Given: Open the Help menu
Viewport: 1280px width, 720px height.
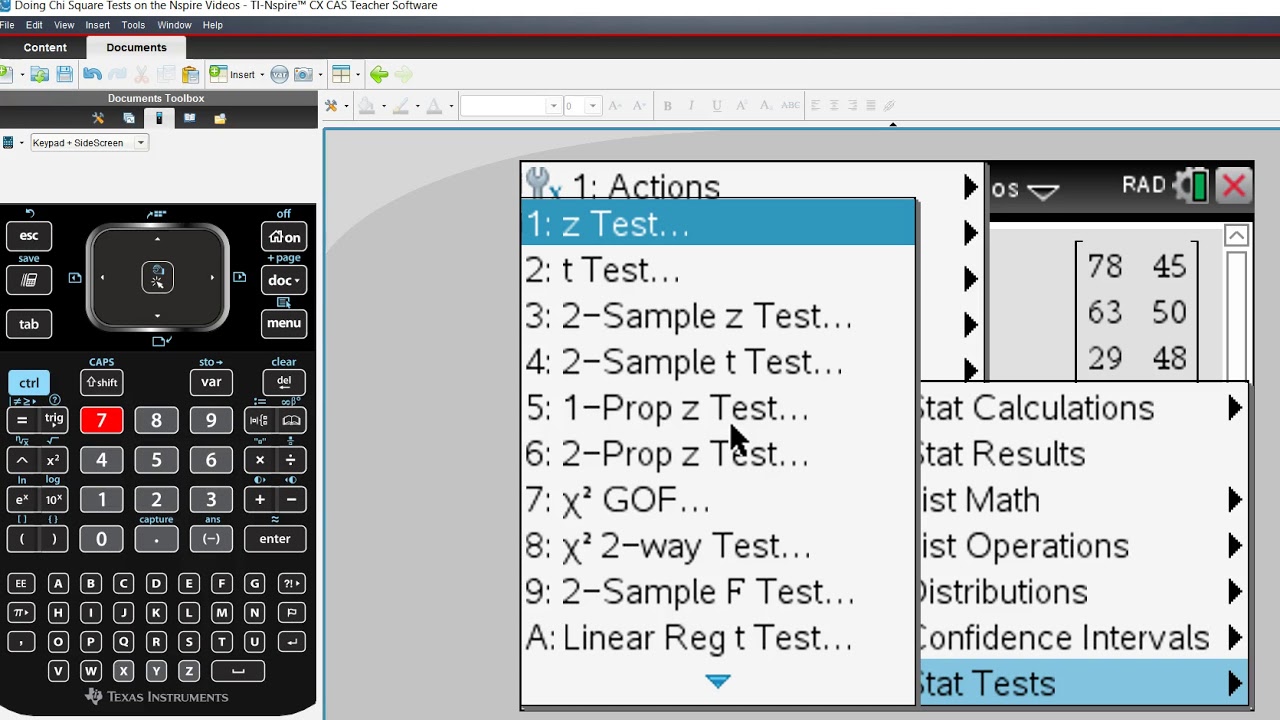Looking at the screenshot, I should click(213, 25).
